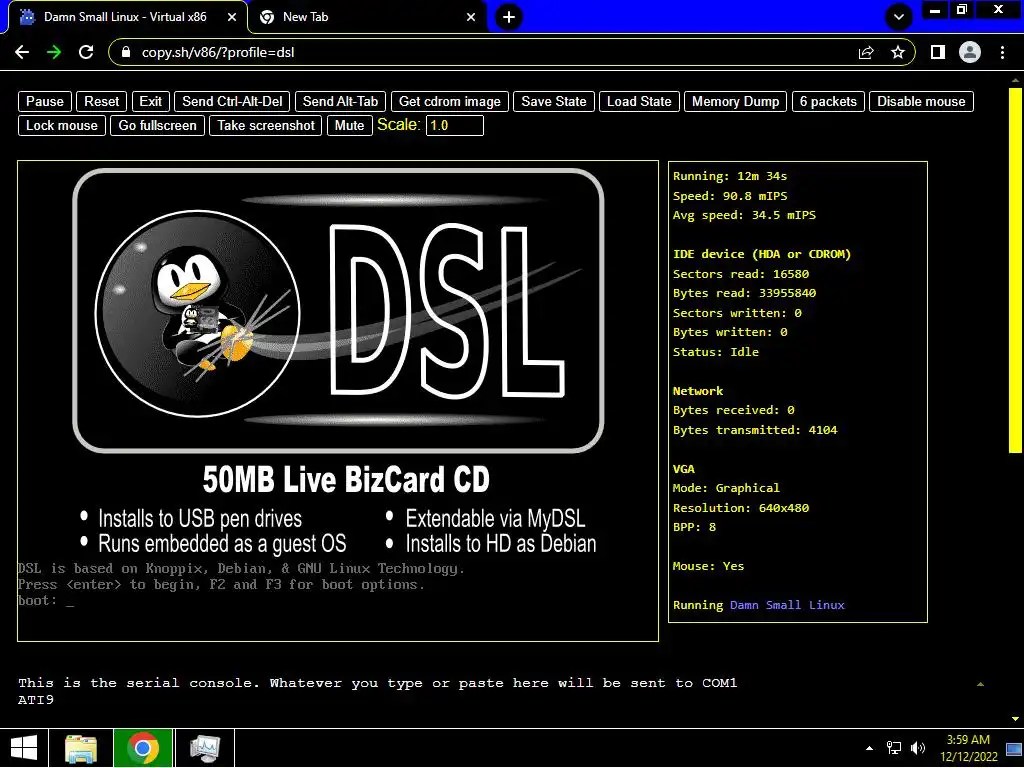The height and width of the screenshot is (768, 1024).
Task: Click the Save State button
Action: (x=554, y=101)
